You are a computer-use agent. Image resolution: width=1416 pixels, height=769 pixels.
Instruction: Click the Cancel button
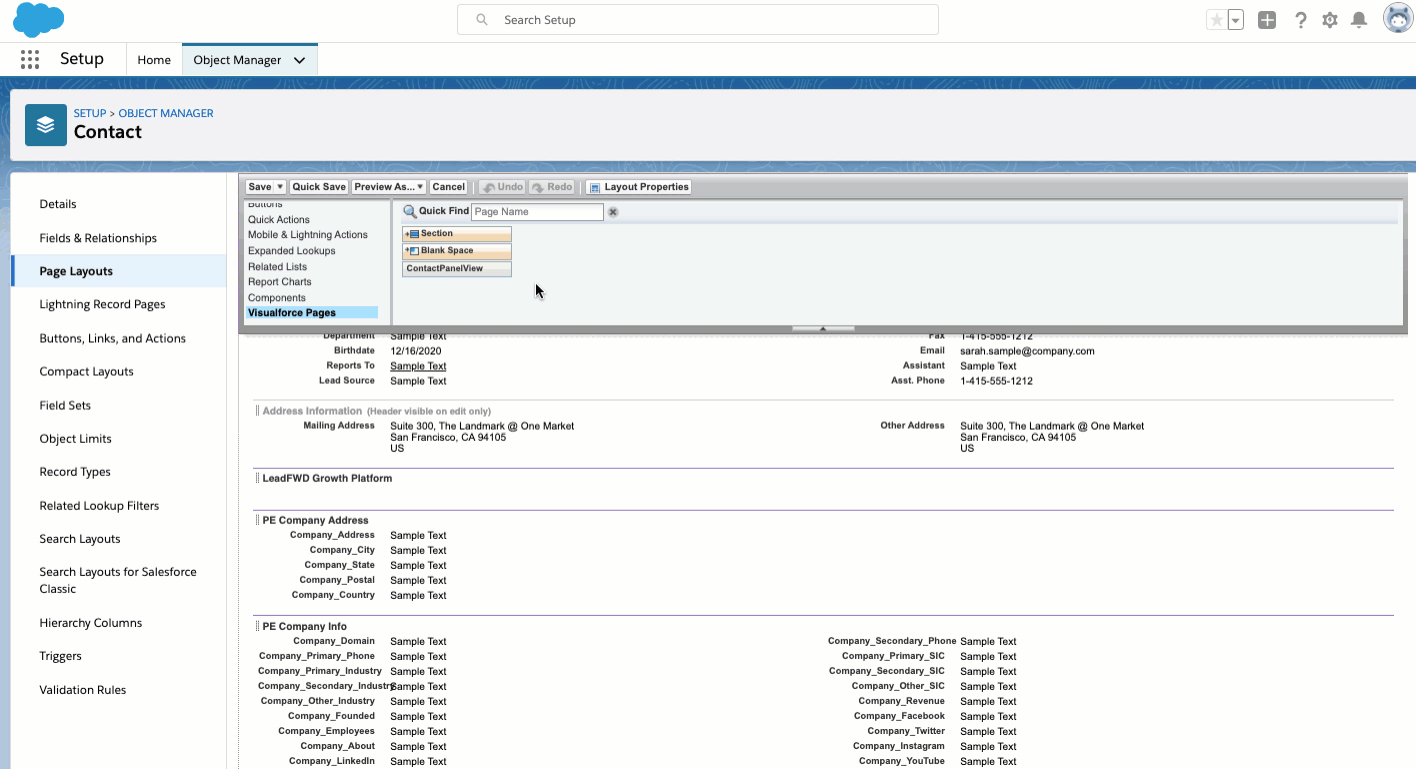coord(449,187)
